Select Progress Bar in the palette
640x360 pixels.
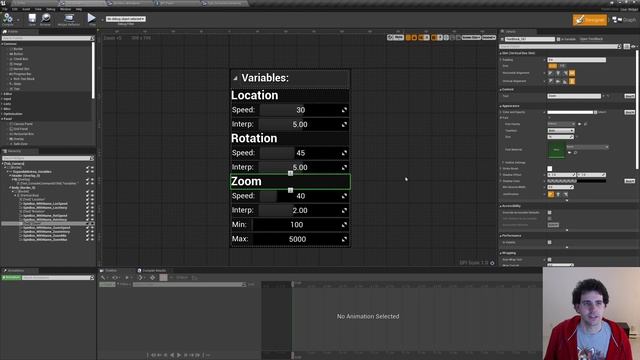[x=22, y=74]
